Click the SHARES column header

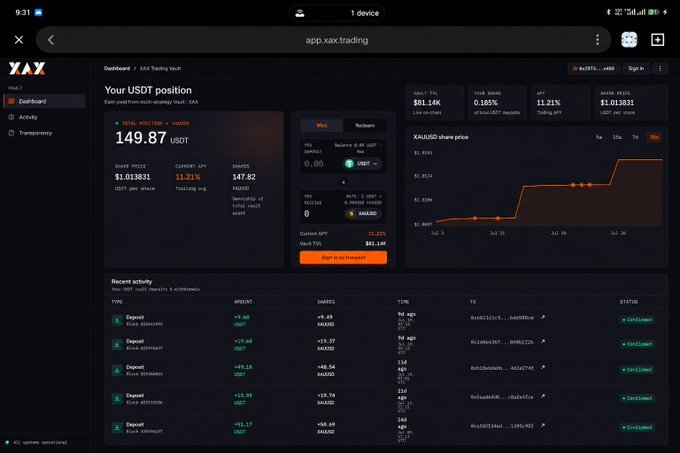[x=326, y=302]
